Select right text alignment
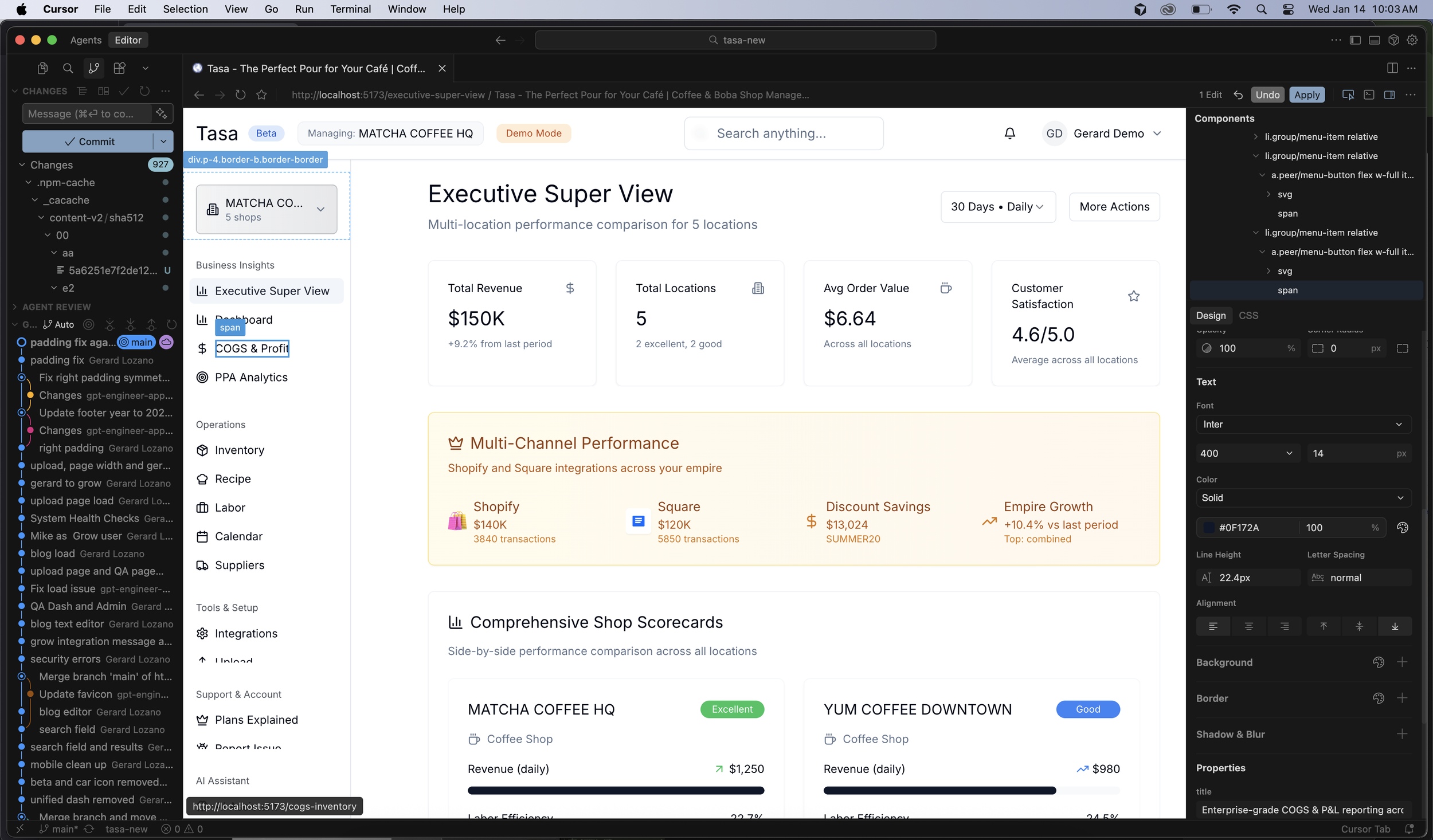The height and width of the screenshot is (840, 1433). [1284, 626]
